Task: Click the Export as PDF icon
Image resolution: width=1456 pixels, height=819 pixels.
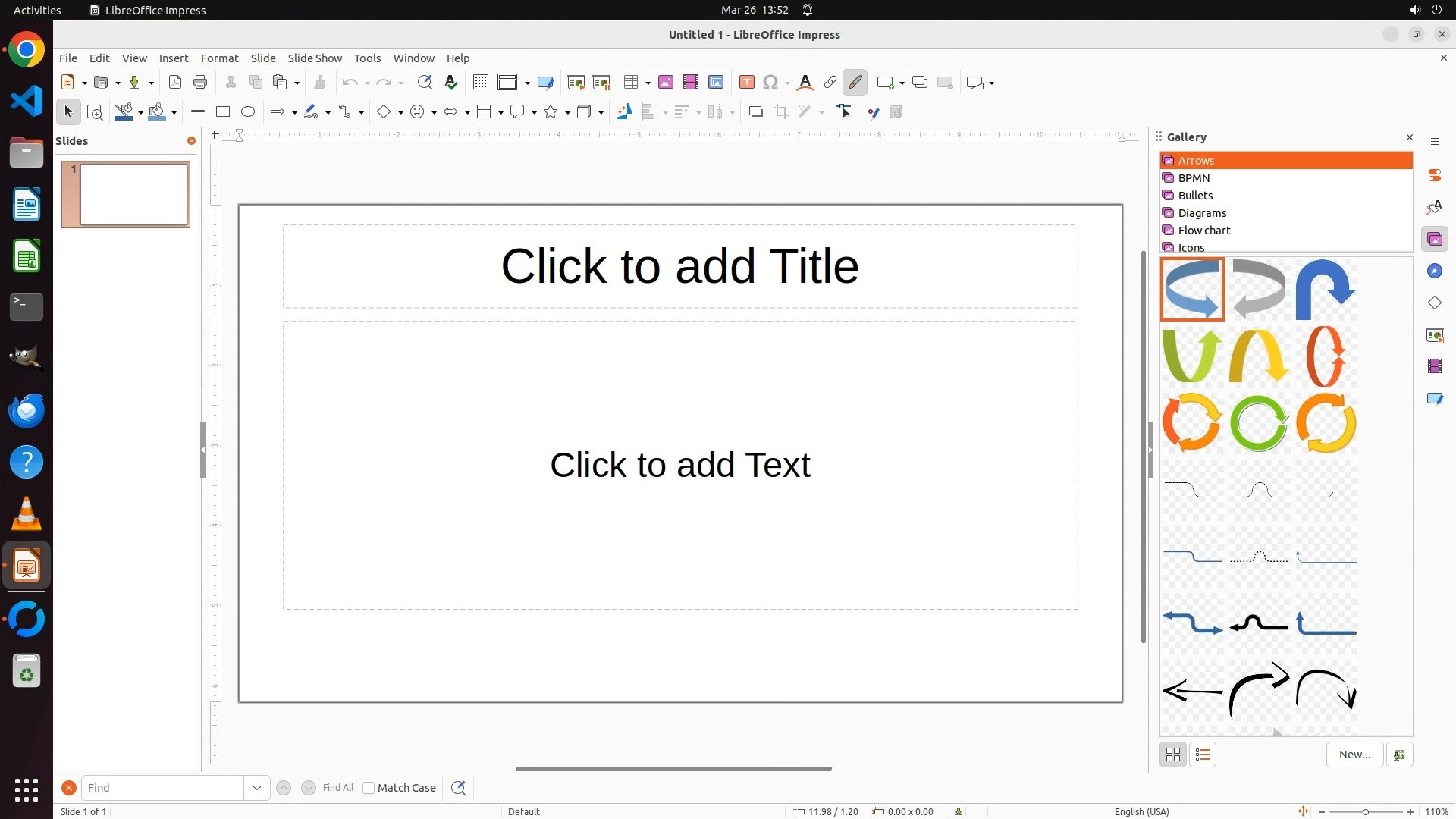Action: [x=175, y=83]
